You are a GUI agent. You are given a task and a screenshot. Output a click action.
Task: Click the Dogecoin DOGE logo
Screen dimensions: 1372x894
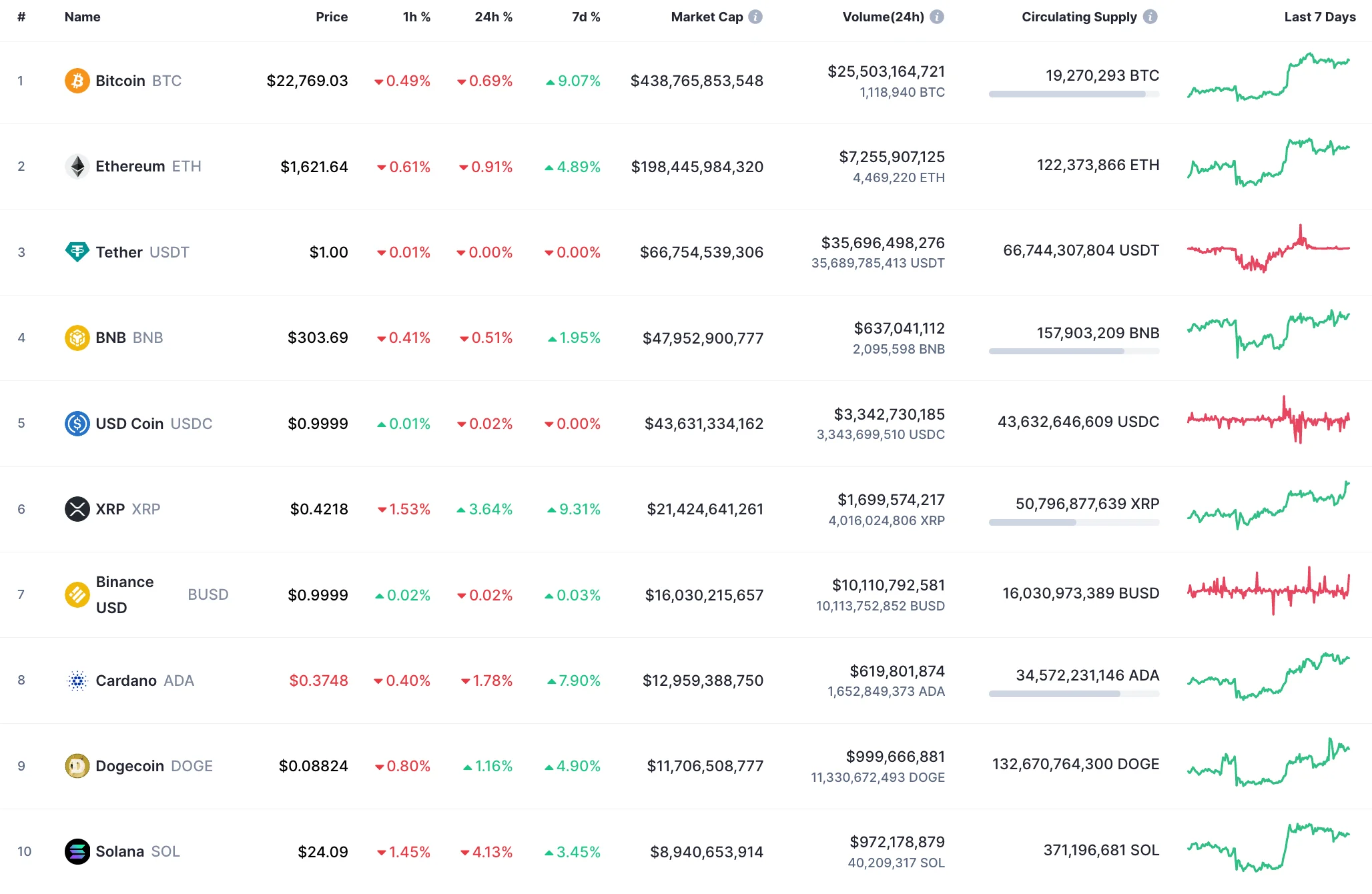point(77,766)
